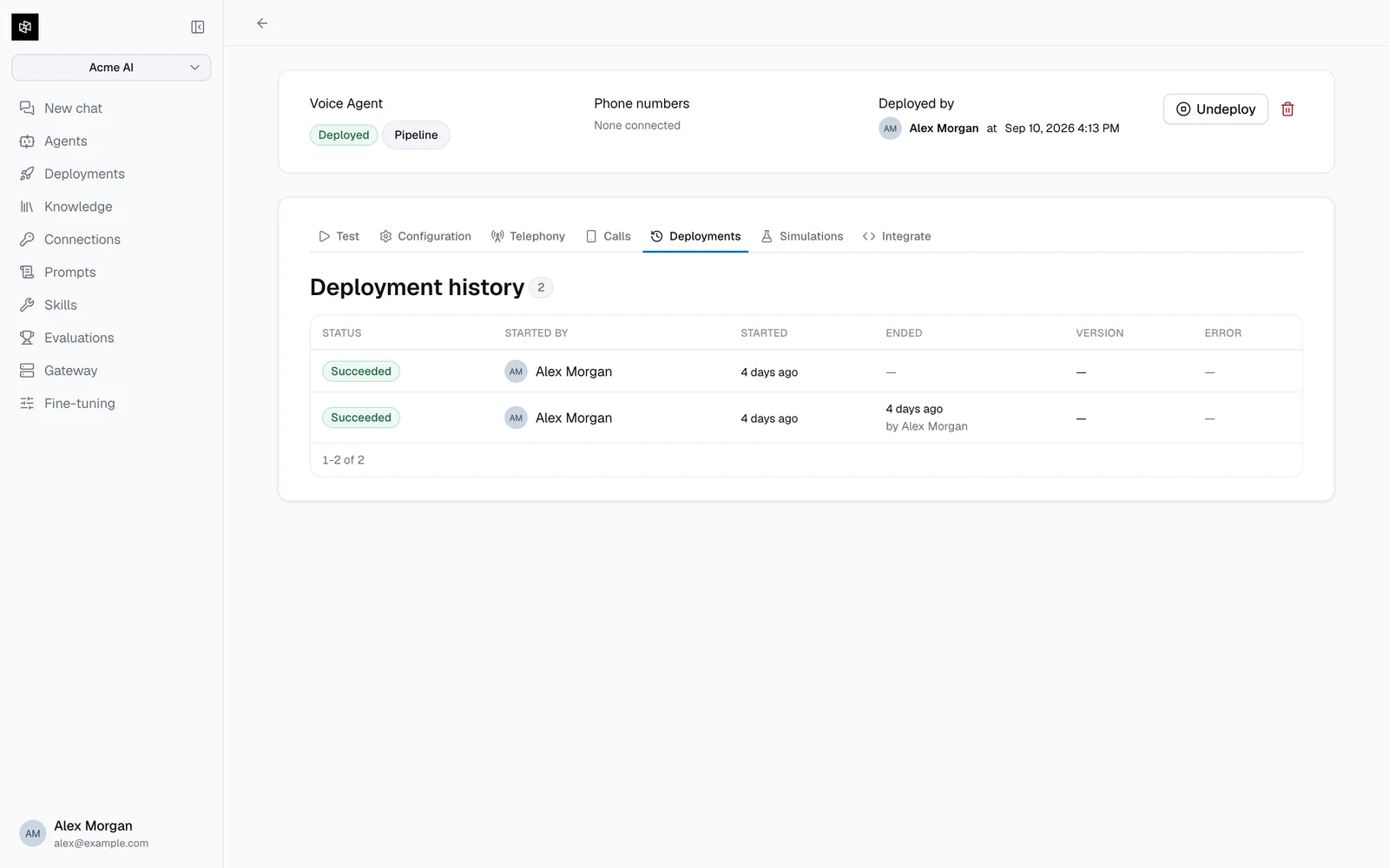
Task: Click 'by Alex Morgan' ended text
Action: click(926, 426)
